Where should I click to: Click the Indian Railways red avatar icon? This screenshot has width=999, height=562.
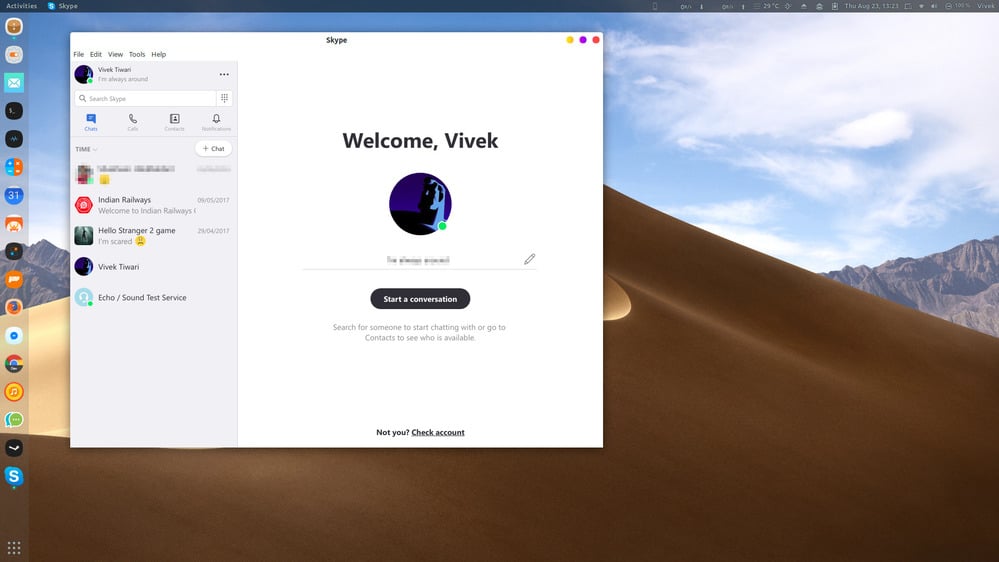[x=83, y=205]
